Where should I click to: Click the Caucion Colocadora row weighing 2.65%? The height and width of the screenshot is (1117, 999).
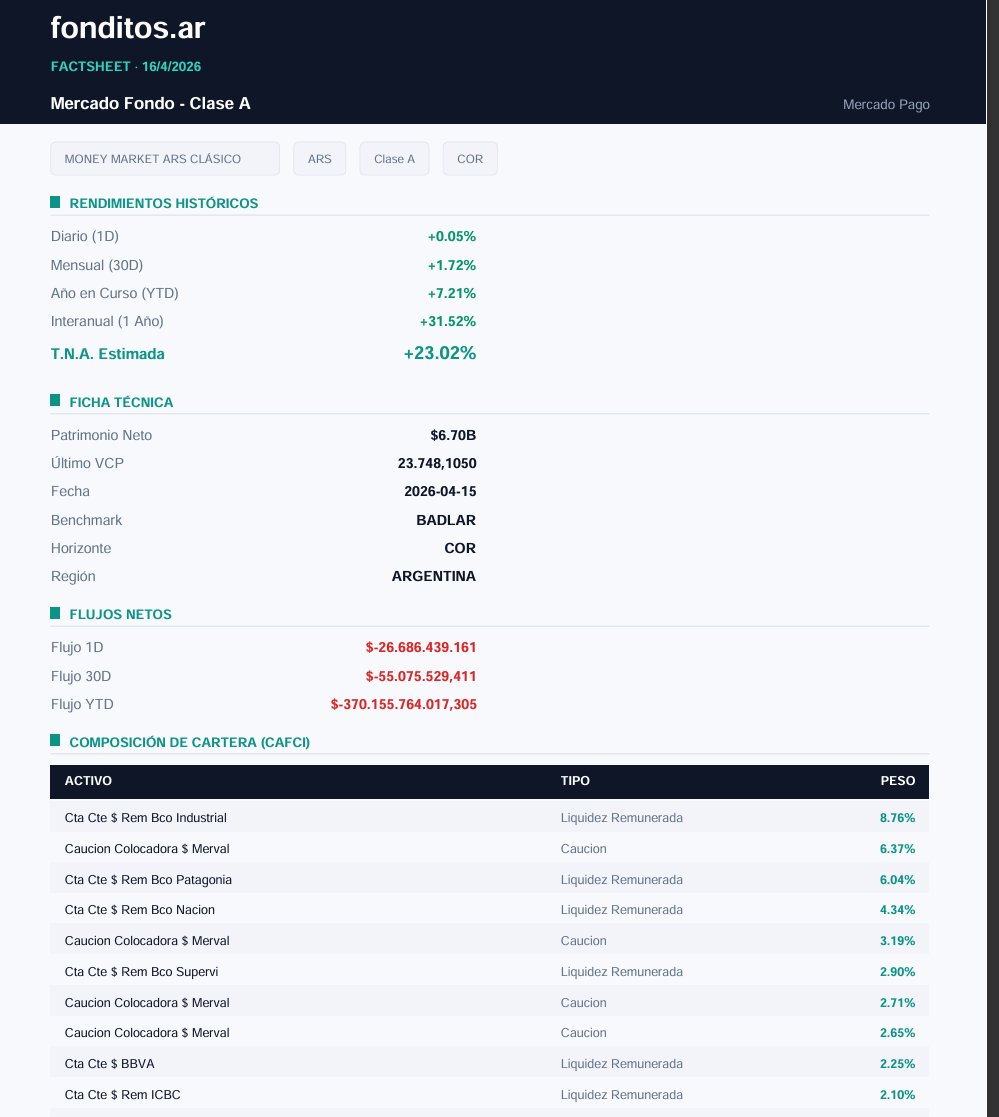point(490,1033)
